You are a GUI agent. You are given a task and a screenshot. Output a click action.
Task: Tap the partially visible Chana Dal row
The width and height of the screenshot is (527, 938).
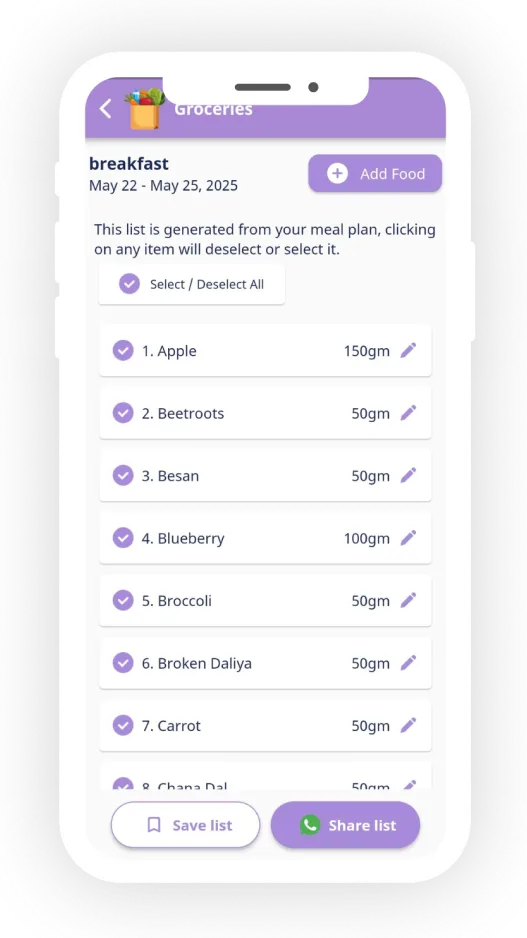(x=265, y=778)
